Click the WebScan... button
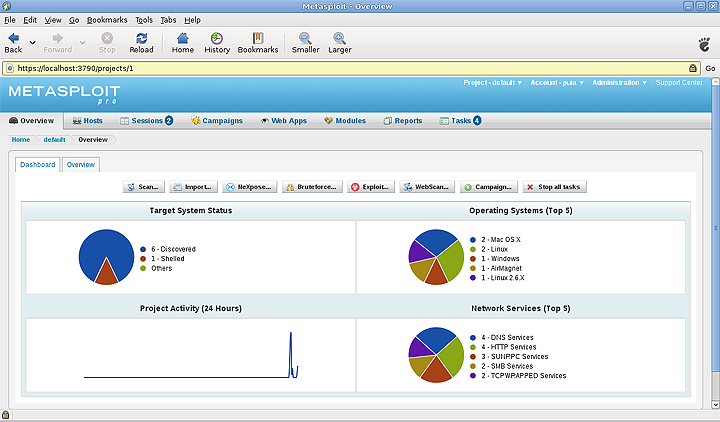This screenshot has height=422, width=720. 427,187
